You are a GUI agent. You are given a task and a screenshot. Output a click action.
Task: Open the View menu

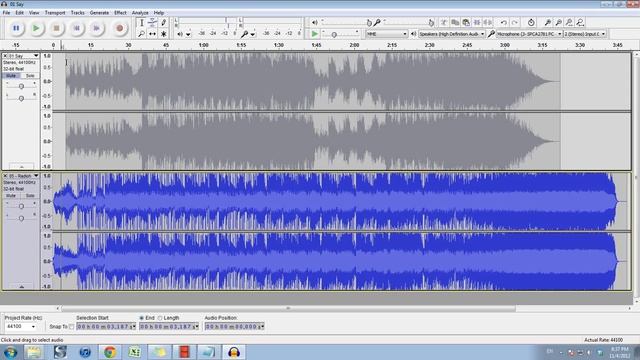(34, 13)
